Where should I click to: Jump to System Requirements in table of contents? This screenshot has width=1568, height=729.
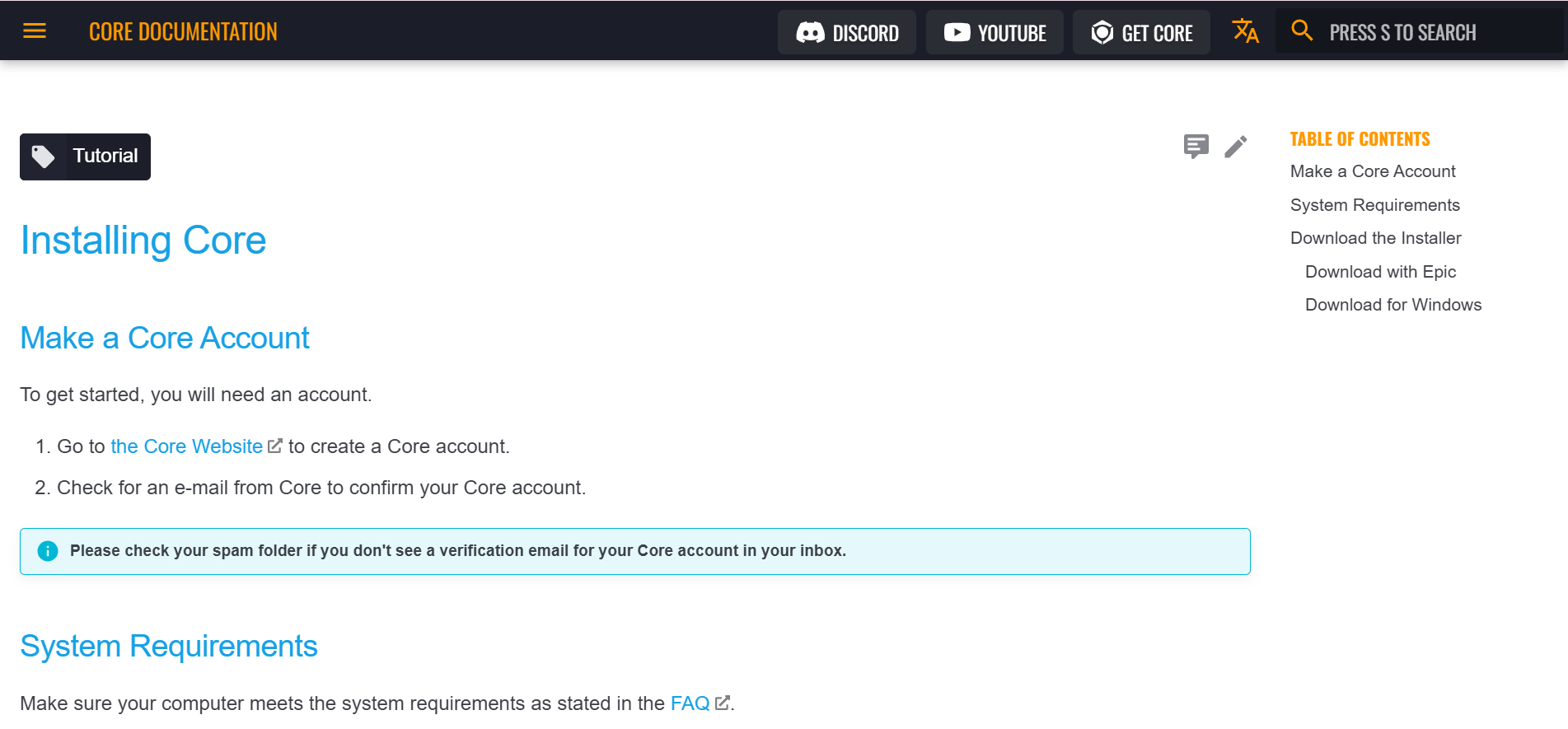click(1375, 205)
